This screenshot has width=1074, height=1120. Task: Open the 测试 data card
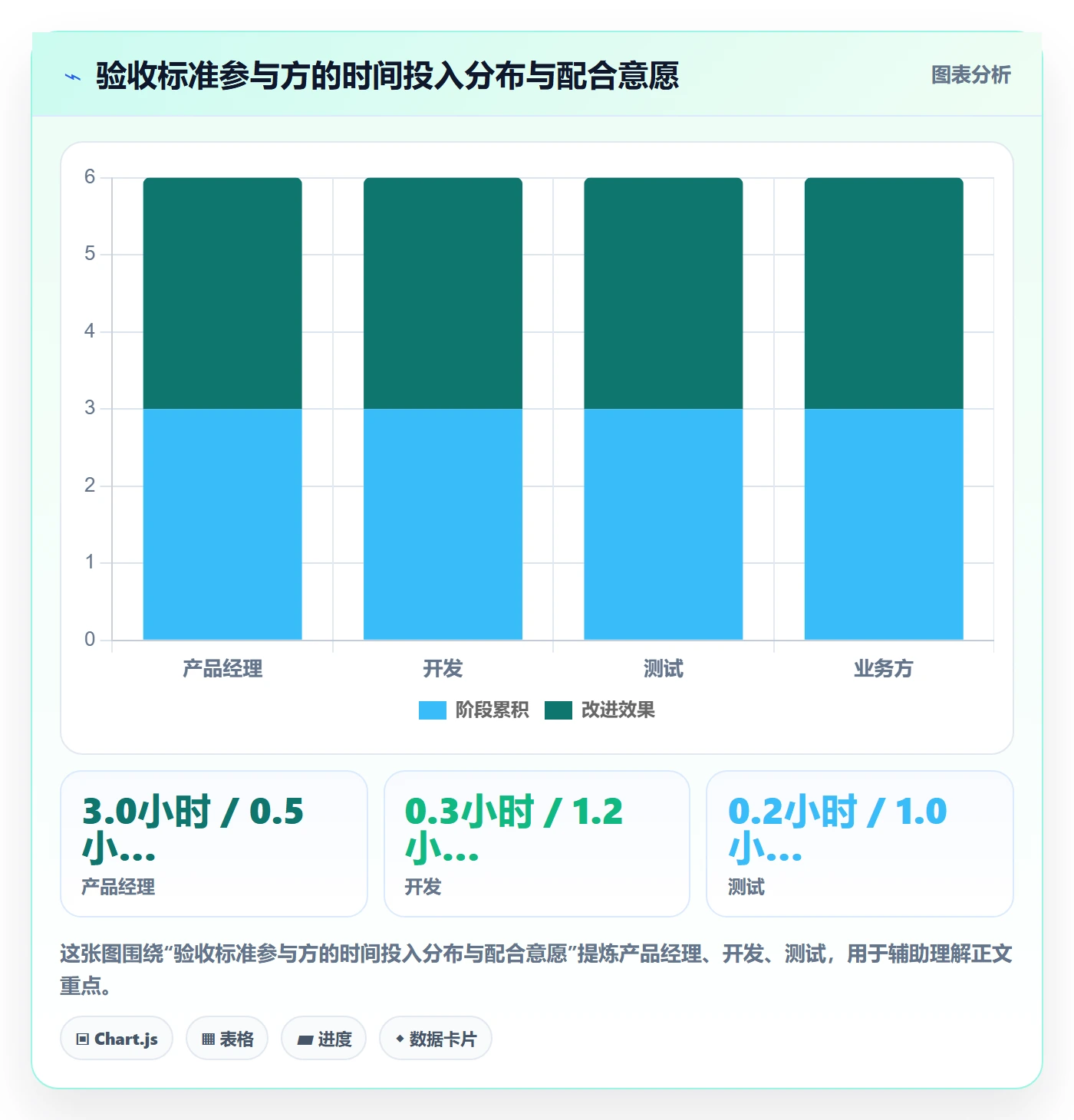tap(860, 844)
